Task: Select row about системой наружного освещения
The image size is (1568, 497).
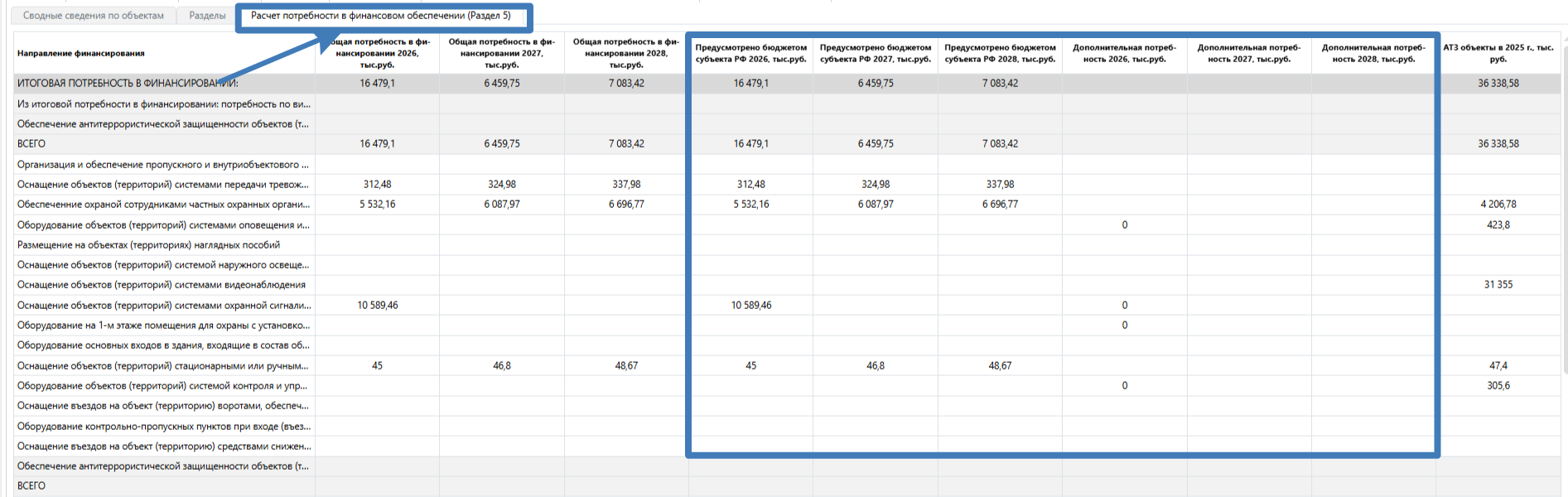Action: 163,265
